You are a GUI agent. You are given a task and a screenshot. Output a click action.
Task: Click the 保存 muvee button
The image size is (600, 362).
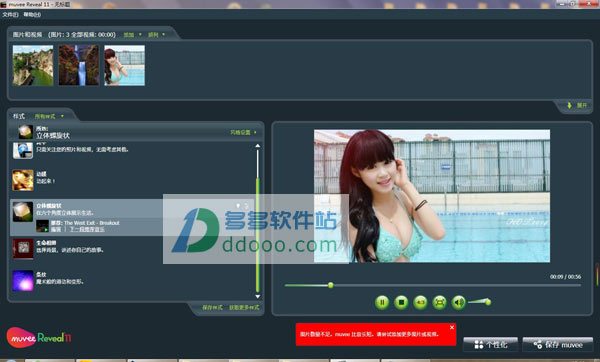coord(558,344)
